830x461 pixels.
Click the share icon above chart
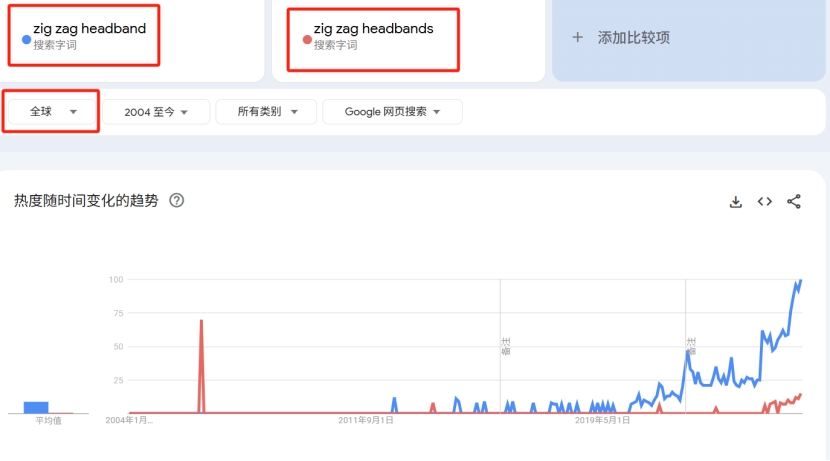(x=794, y=202)
